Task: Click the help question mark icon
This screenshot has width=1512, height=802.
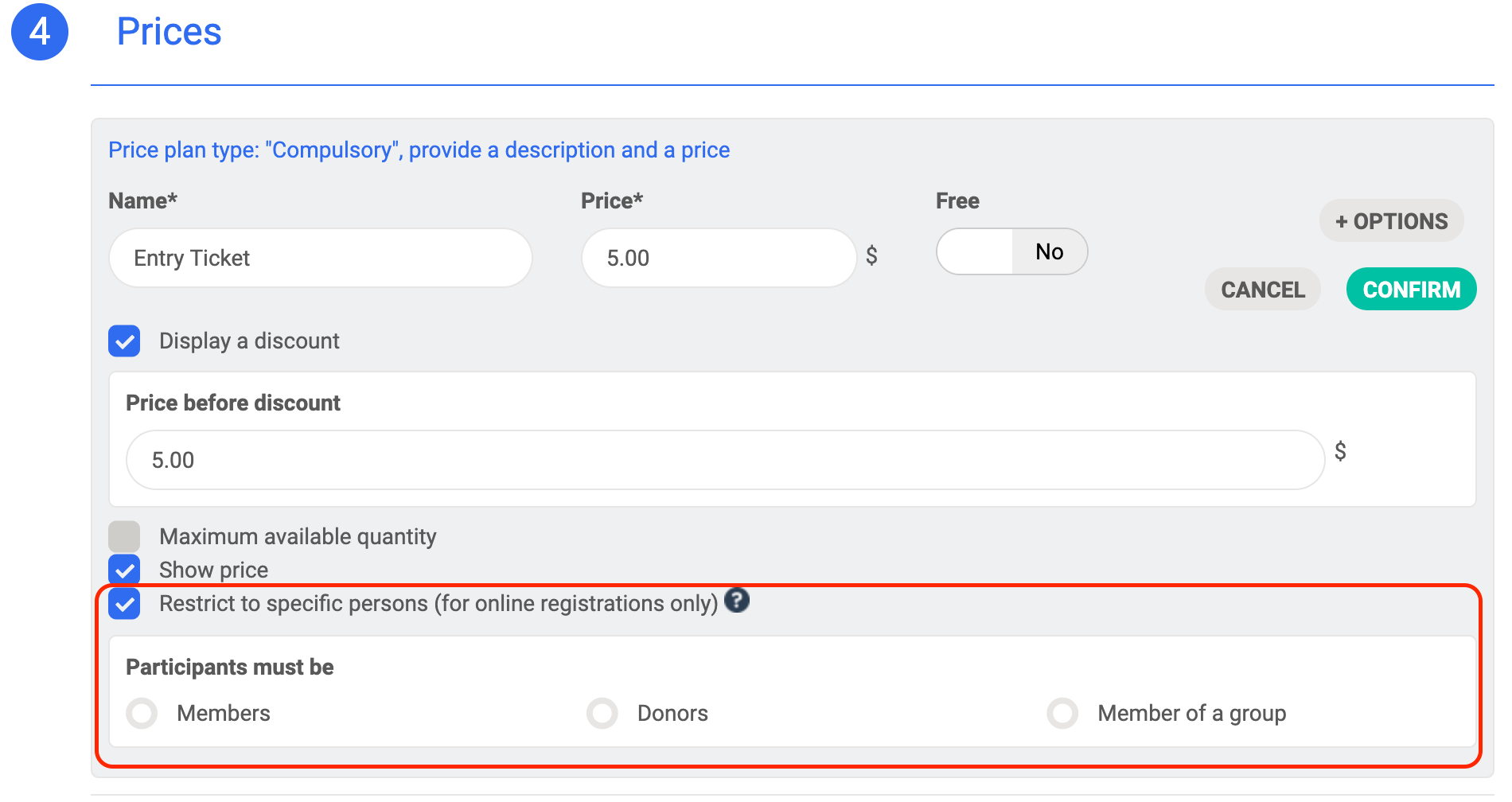Action: pyautogui.click(x=737, y=600)
